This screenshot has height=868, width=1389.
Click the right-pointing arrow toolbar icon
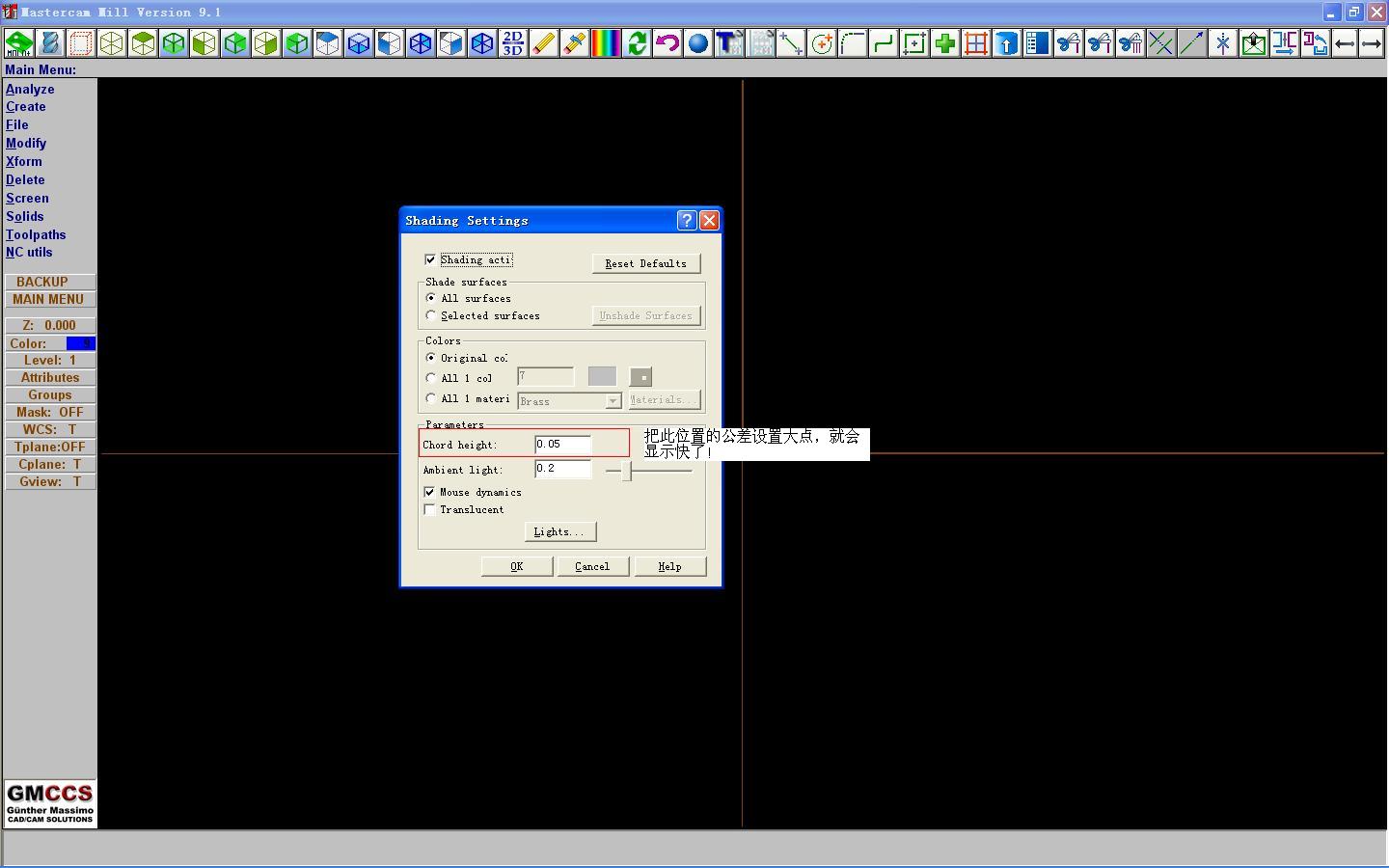pos(1372,43)
